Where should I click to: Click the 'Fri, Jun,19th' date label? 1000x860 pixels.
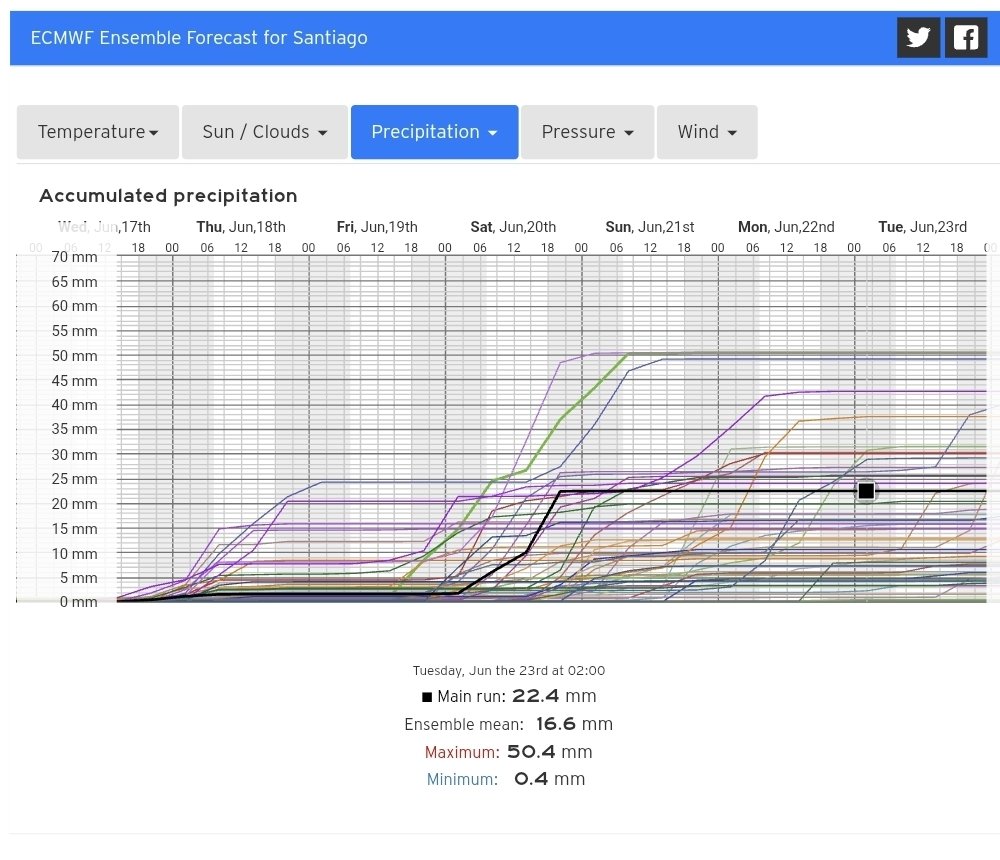(x=377, y=227)
